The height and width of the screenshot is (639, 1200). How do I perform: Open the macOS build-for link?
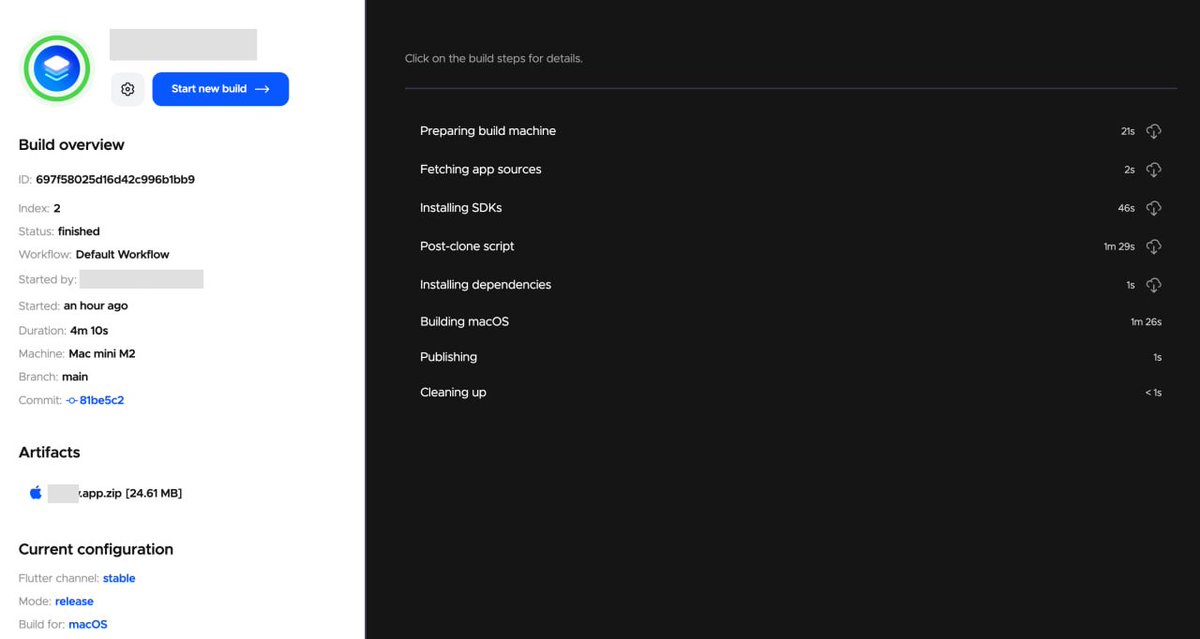tap(88, 625)
